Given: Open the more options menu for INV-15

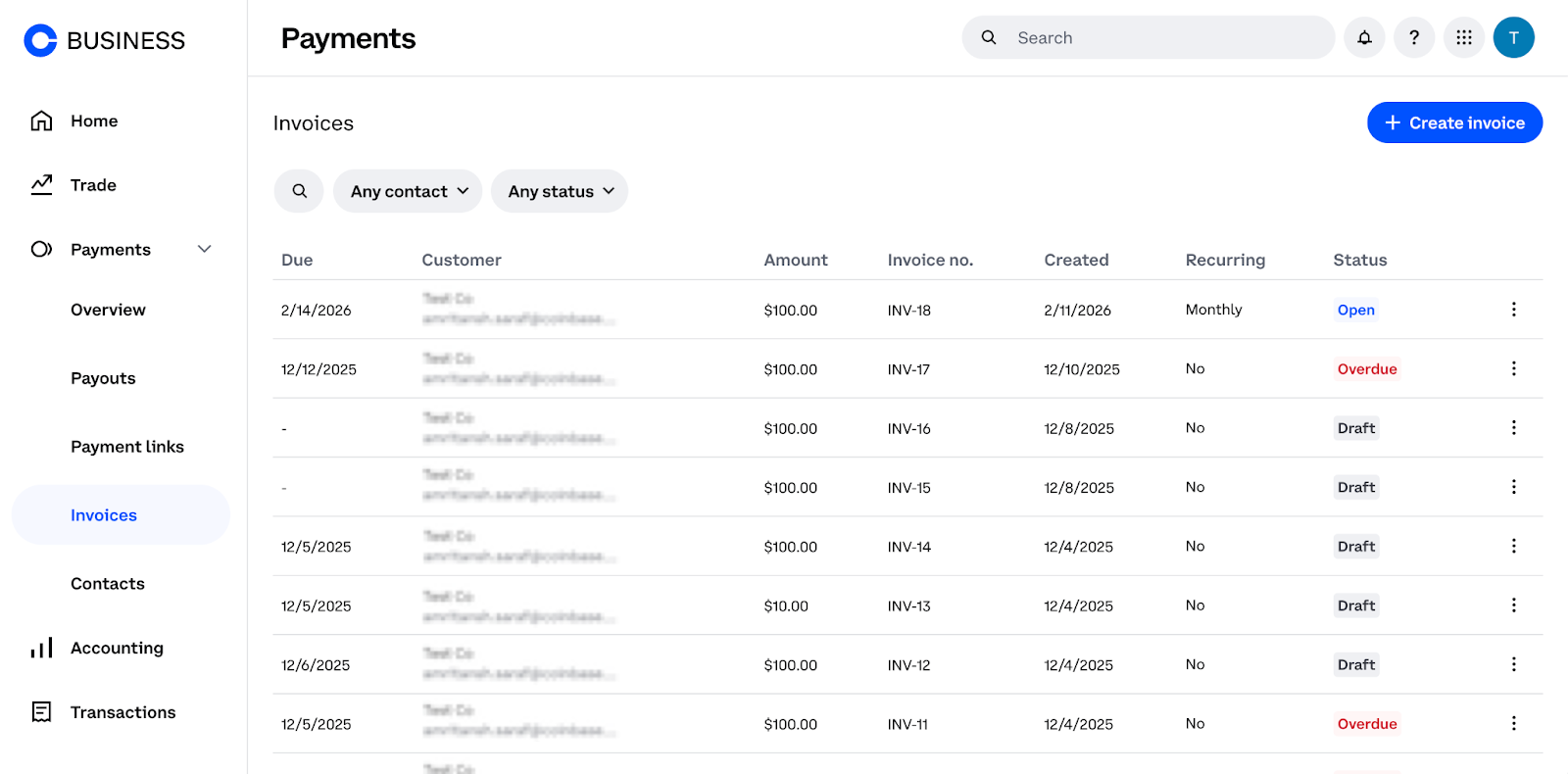Looking at the screenshot, I should tap(1513, 487).
